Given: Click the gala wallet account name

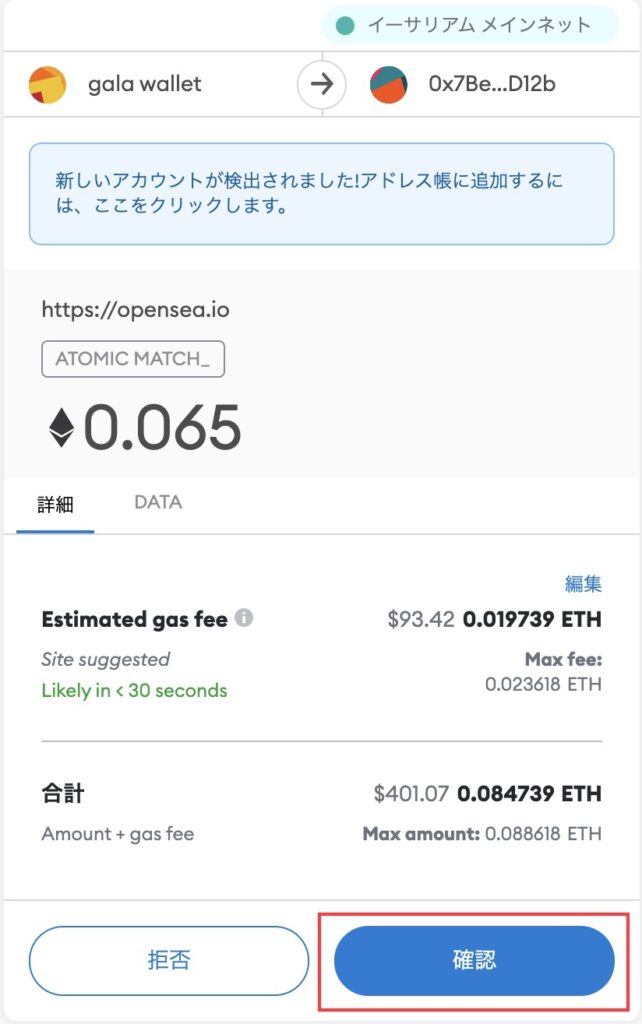Looking at the screenshot, I should pyautogui.click(x=144, y=84).
